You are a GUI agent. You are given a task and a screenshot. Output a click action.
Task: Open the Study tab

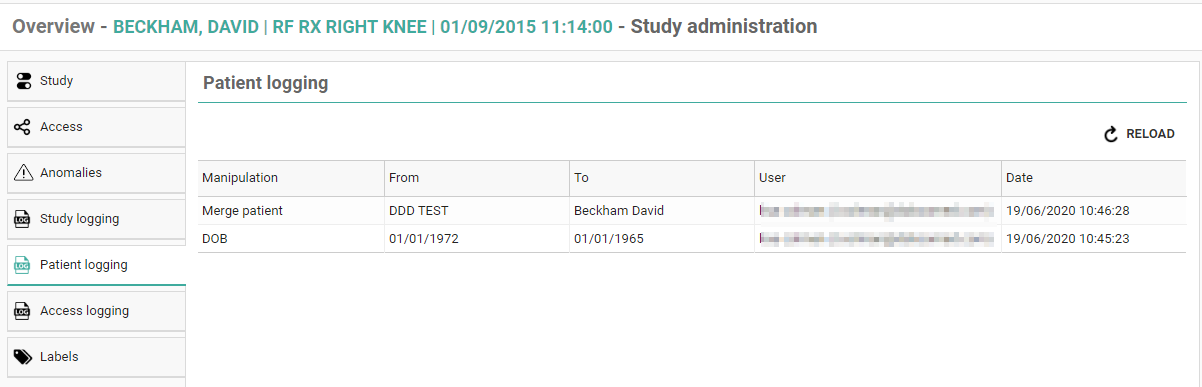coord(96,81)
